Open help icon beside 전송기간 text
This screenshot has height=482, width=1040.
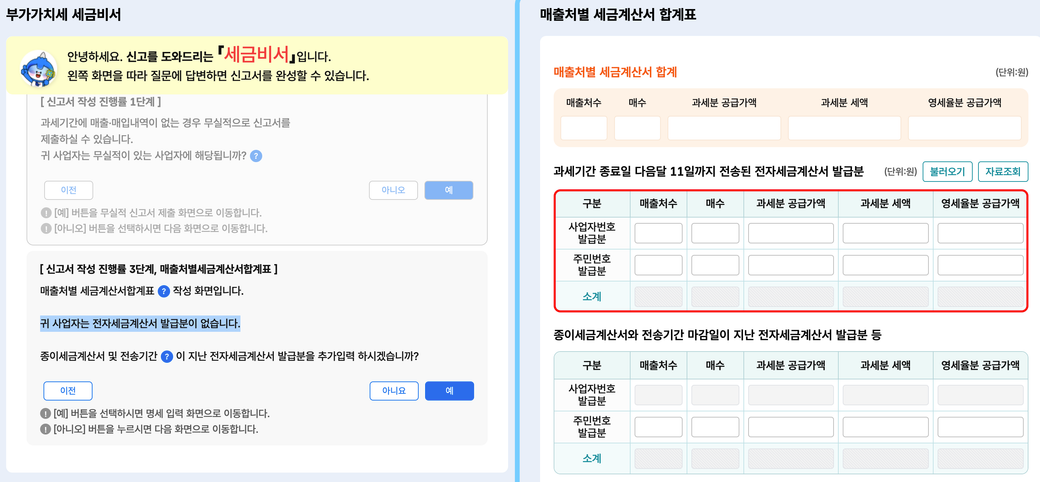tap(167, 356)
